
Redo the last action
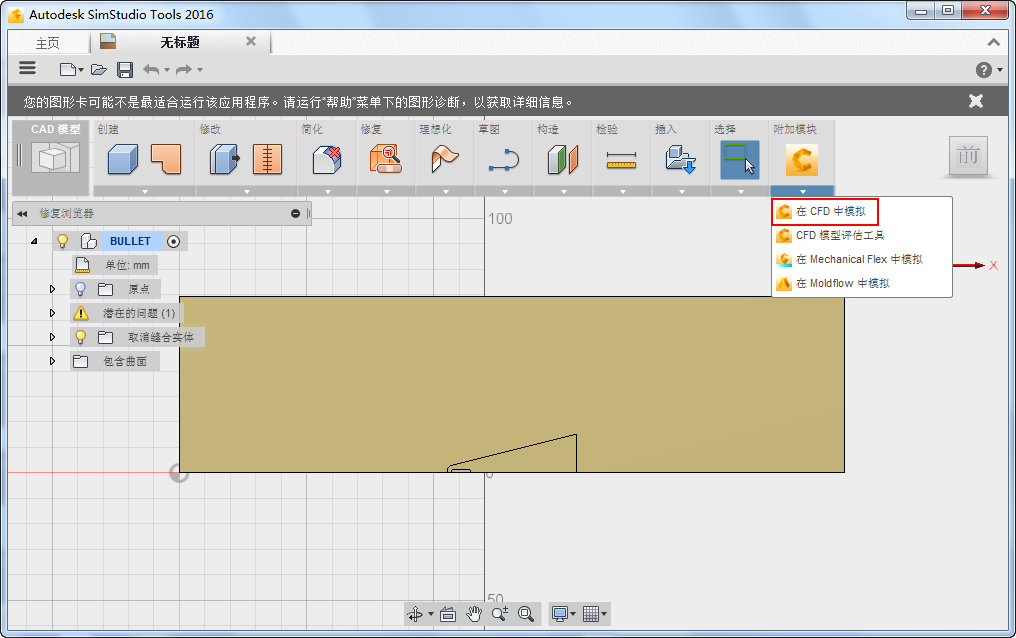tap(184, 69)
